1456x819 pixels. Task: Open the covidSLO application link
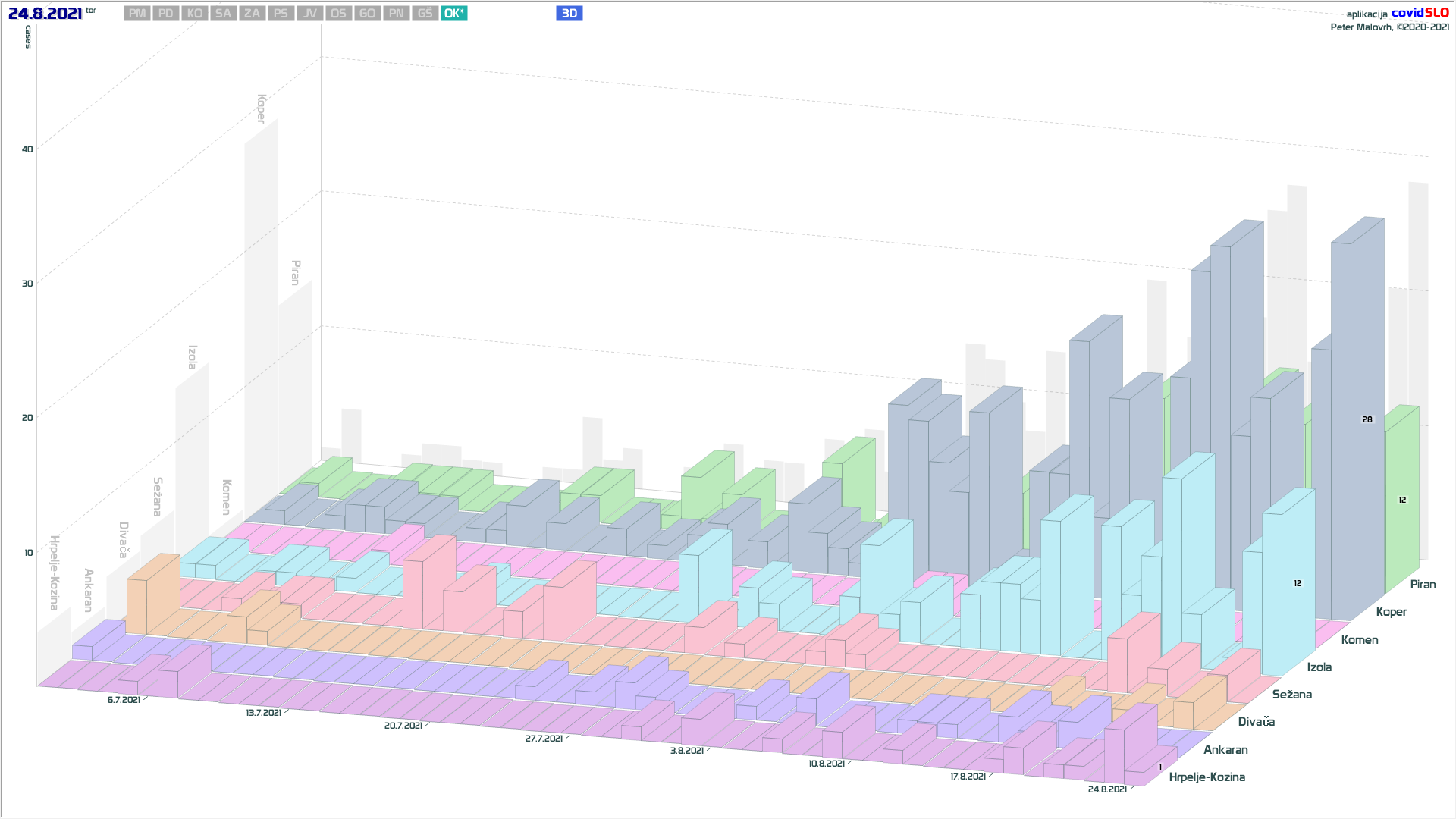click(1420, 13)
